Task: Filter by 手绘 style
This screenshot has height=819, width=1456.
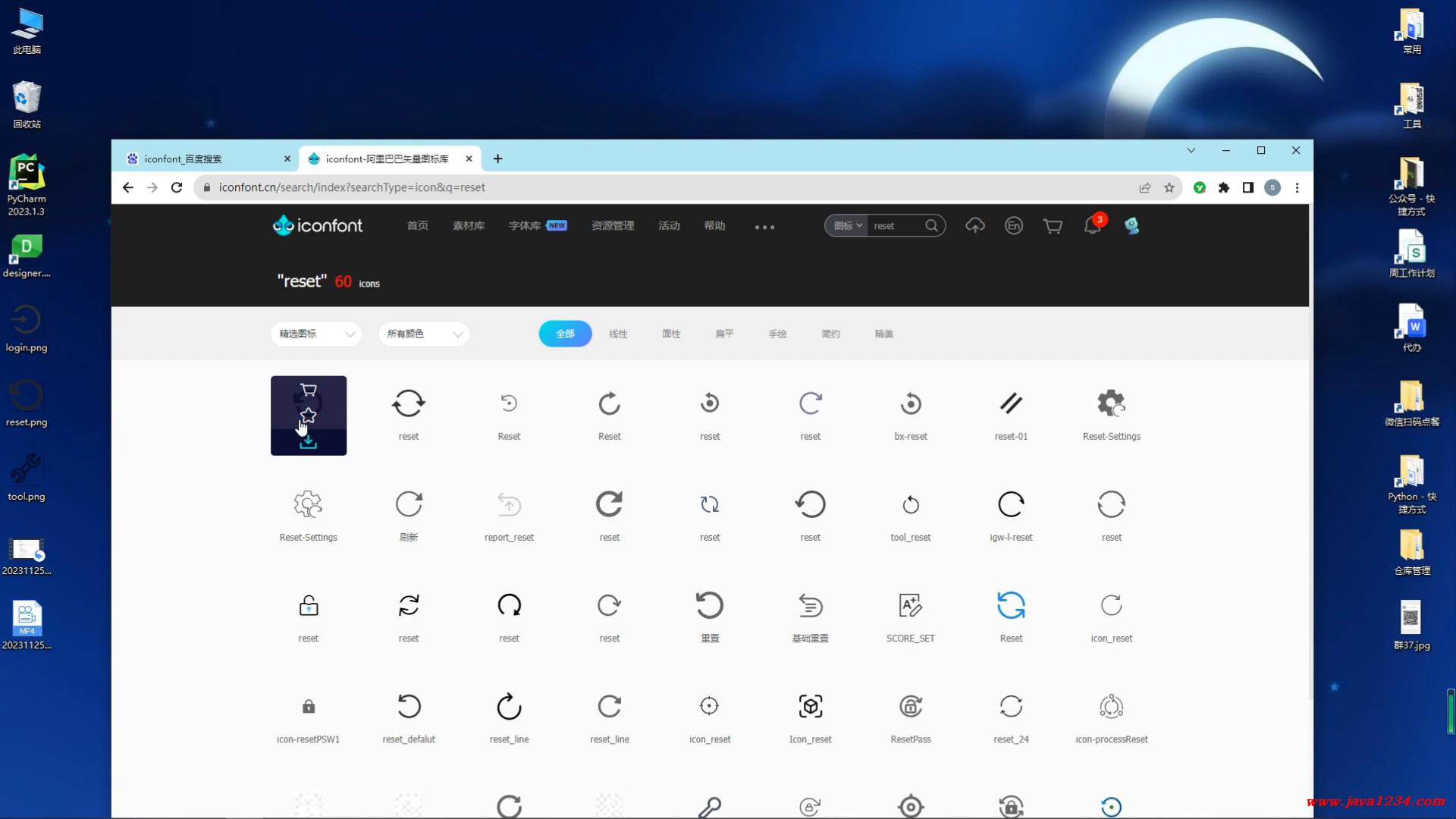Action: [777, 334]
